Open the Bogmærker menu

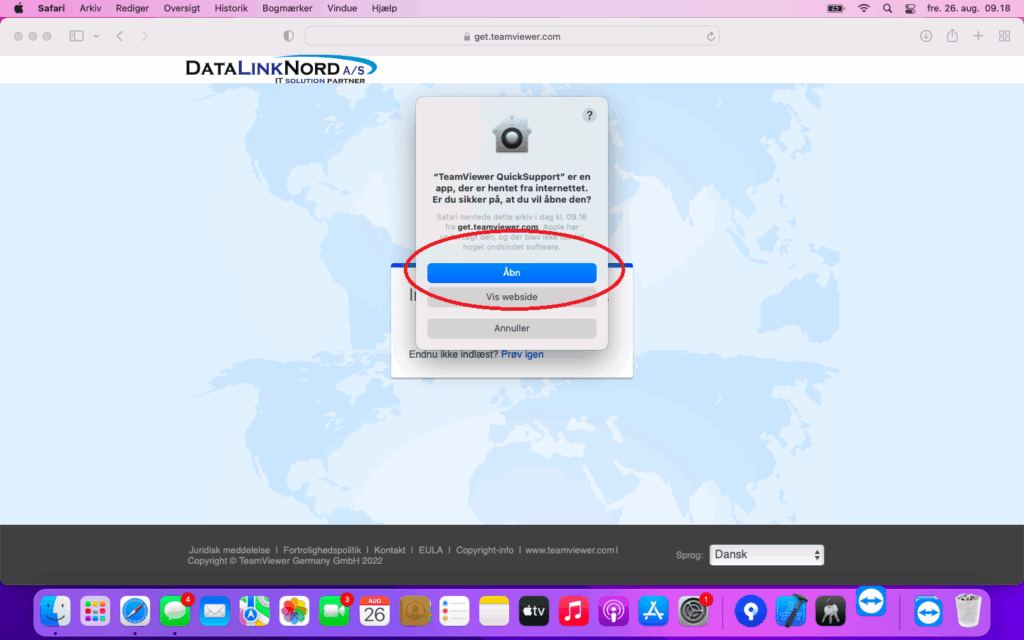coord(286,8)
